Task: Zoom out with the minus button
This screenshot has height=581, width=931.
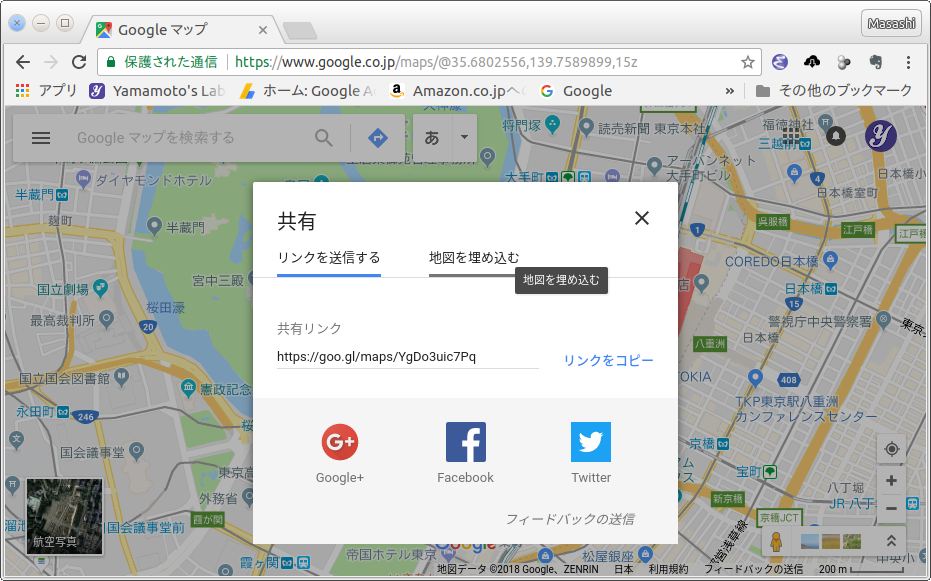Action: (x=891, y=509)
